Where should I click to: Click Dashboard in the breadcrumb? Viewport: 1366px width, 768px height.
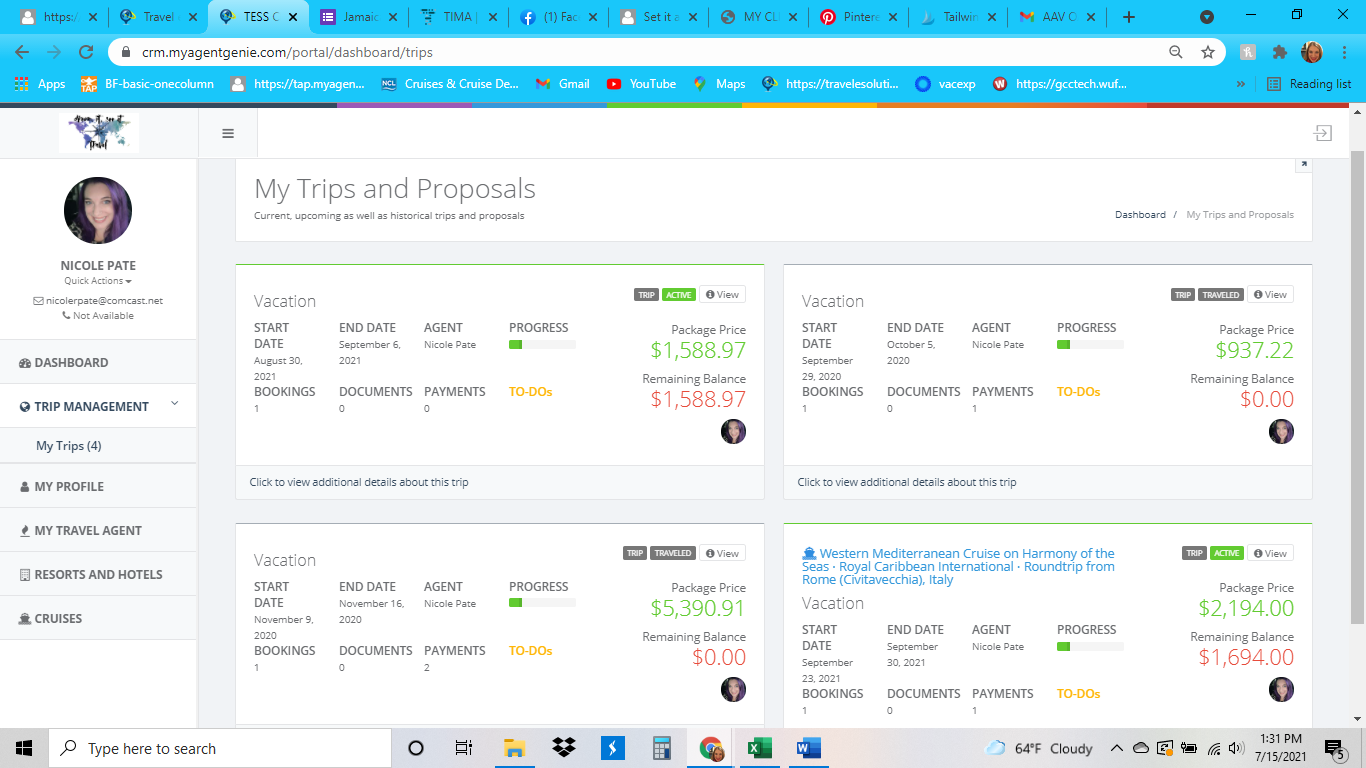[1140, 215]
